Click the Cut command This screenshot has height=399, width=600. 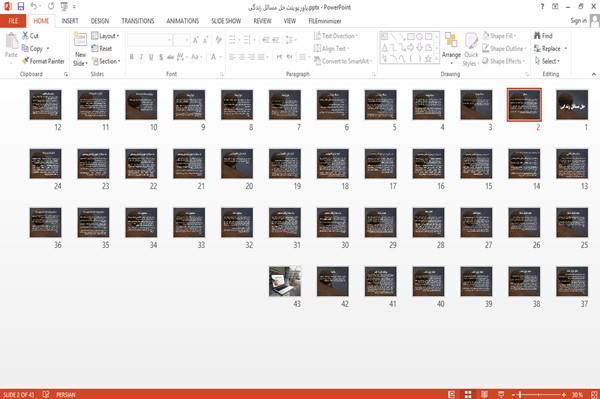click(30, 36)
